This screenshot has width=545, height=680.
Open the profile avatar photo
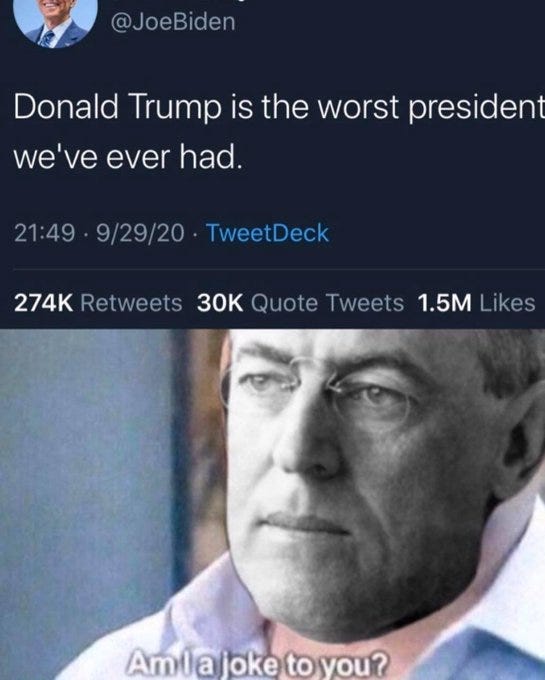55,22
